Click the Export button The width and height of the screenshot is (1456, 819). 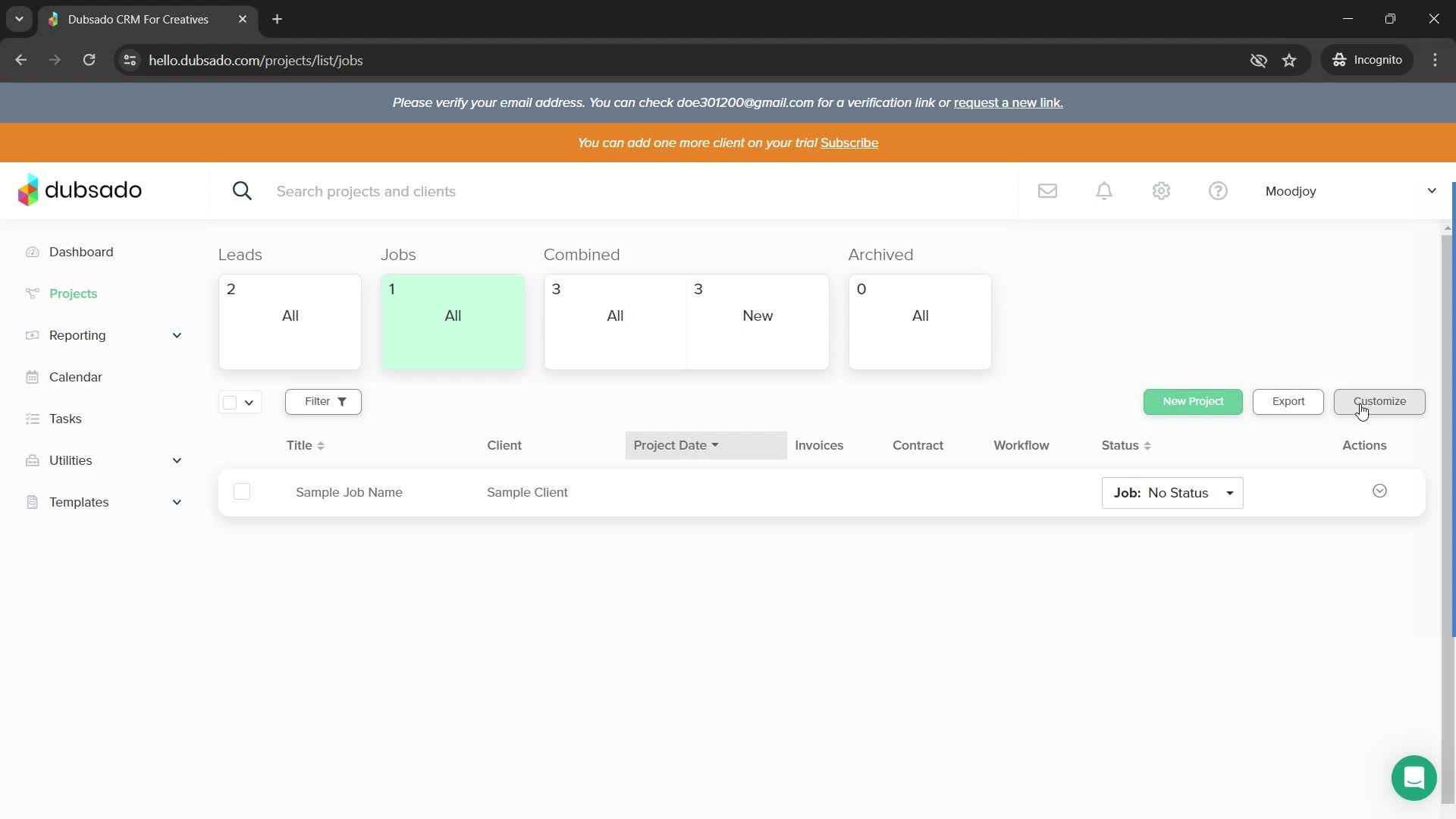[x=1288, y=401]
